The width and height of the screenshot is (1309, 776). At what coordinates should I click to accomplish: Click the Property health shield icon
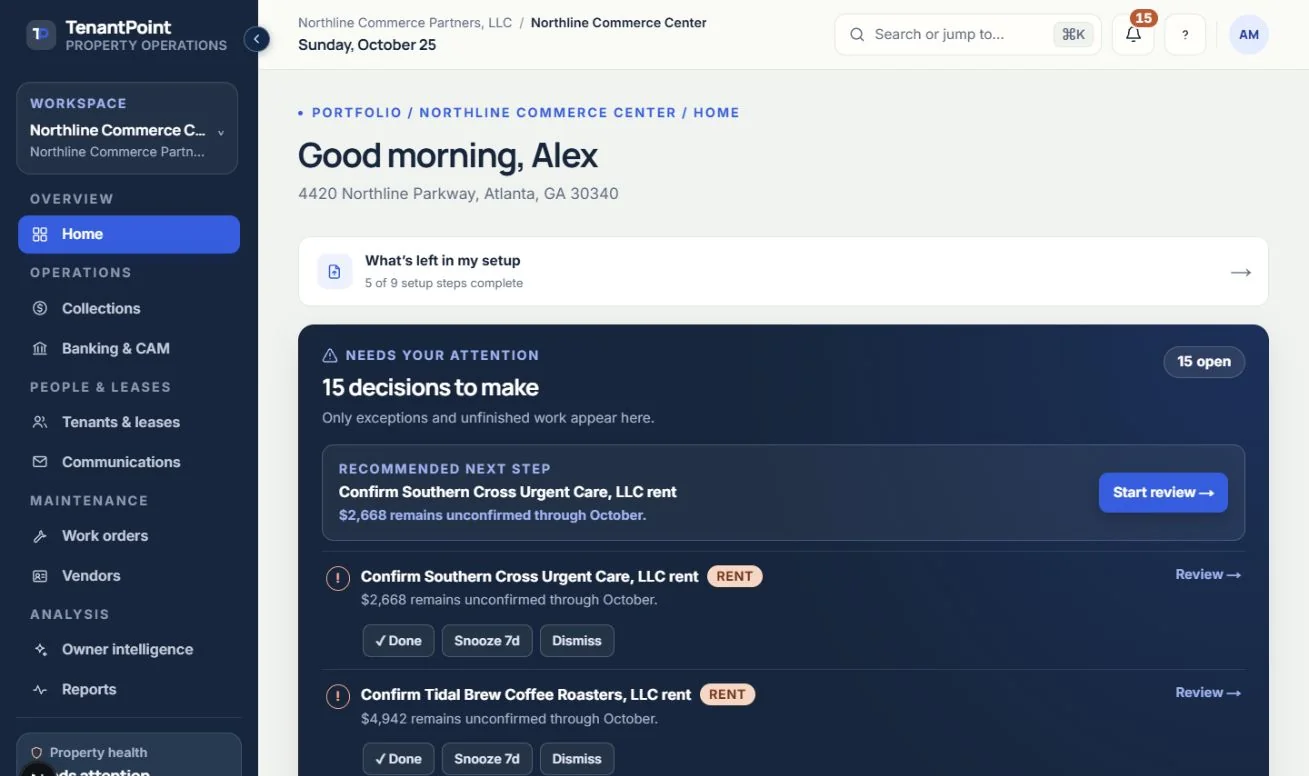(x=37, y=752)
